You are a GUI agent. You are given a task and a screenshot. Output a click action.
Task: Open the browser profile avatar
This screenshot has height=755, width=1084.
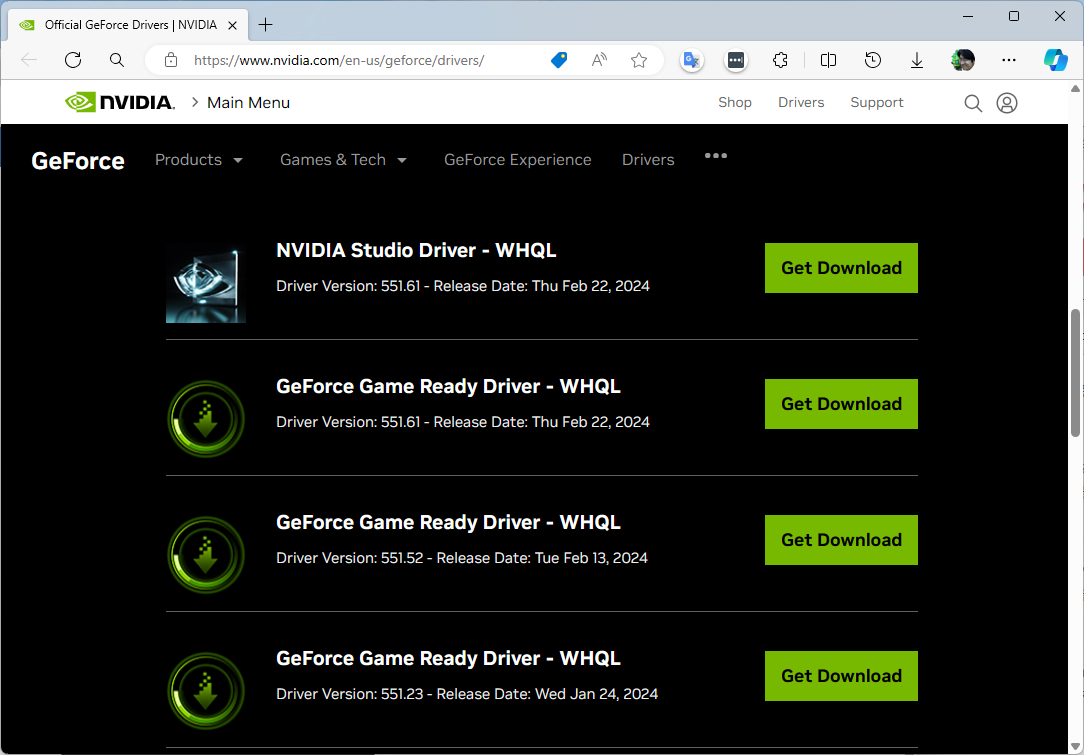click(x=962, y=60)
